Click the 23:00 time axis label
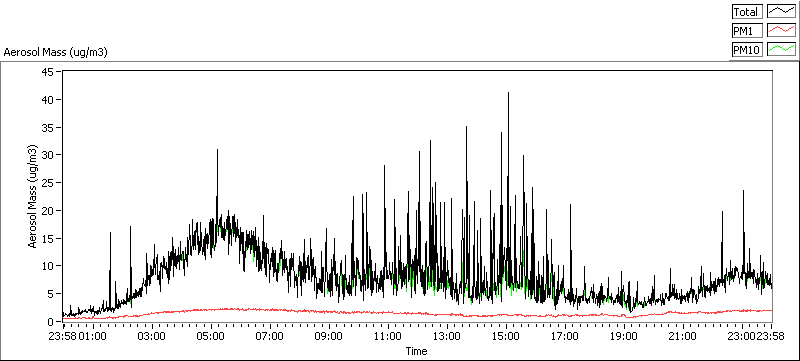This screenshot has height=361, width=800. (740, 337)
